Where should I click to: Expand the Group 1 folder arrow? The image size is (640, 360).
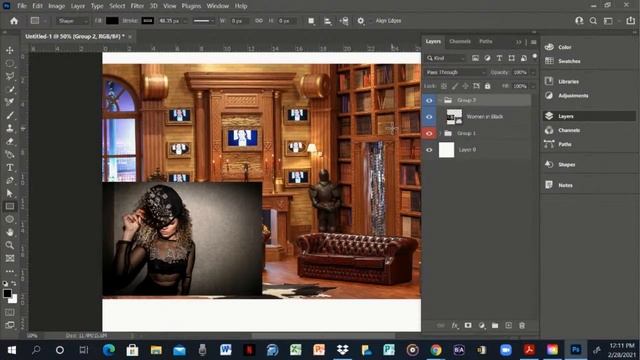point(440,133)
